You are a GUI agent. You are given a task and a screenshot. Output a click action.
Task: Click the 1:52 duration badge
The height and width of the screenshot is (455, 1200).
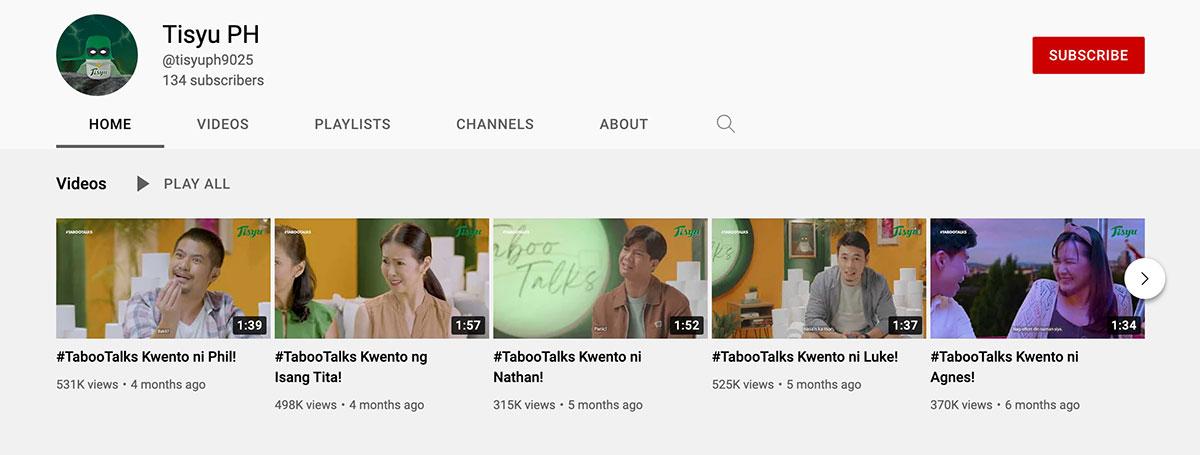tap(686, 325)
